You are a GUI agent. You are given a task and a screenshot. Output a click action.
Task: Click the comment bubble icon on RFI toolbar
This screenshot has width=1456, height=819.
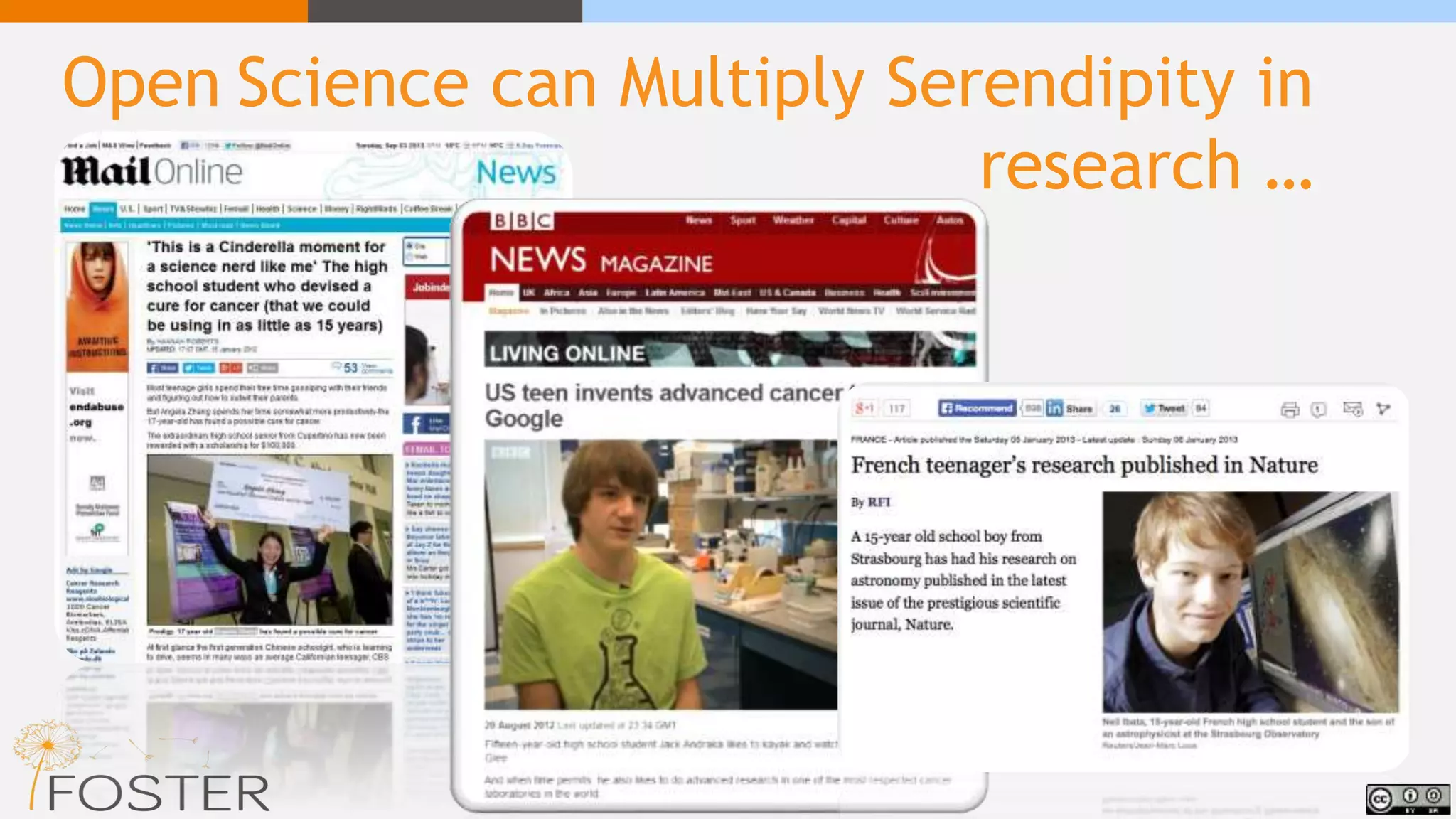click(x=1318, y=409)
